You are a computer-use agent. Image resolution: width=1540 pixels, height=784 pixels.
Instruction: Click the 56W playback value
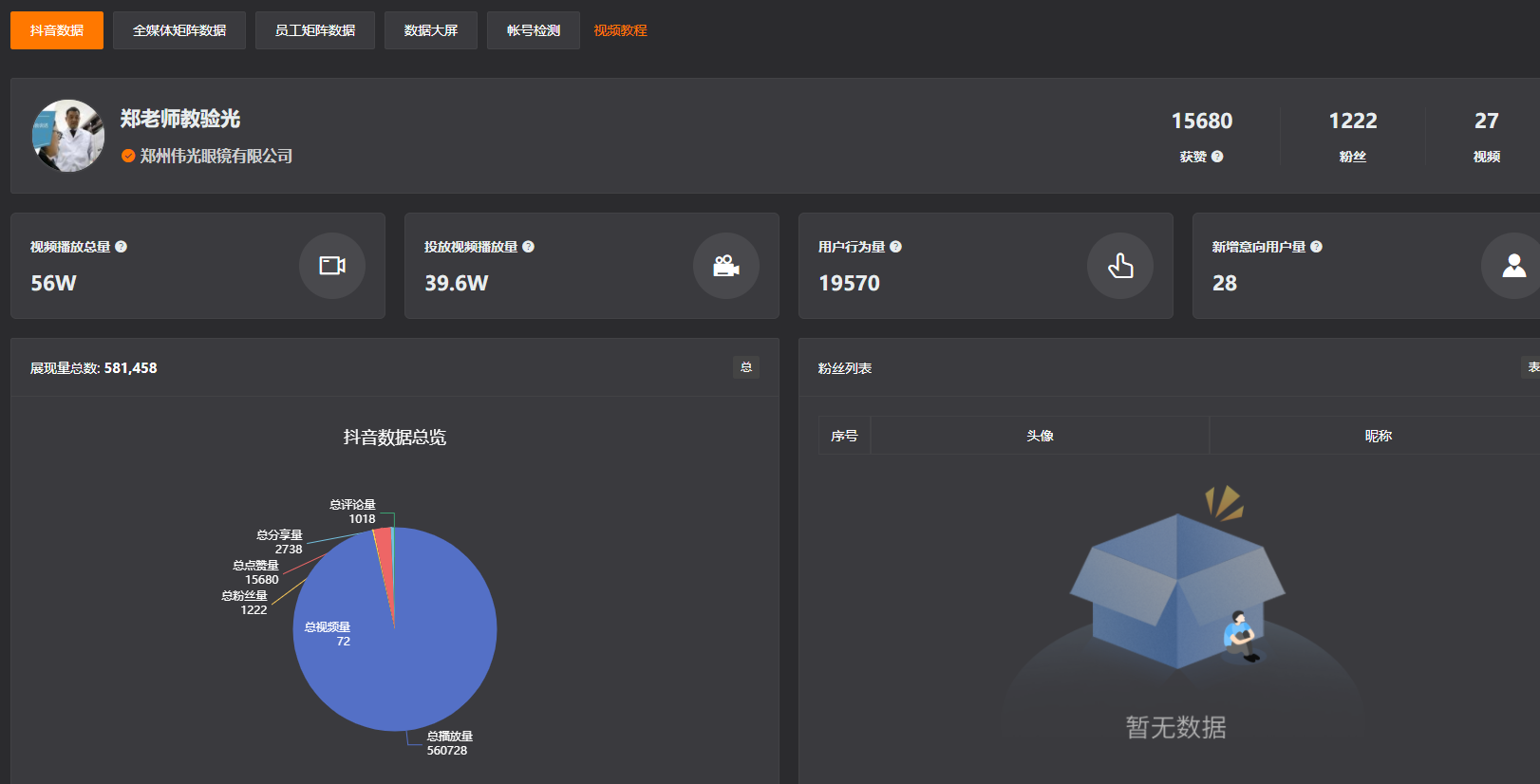coord(53,283)
